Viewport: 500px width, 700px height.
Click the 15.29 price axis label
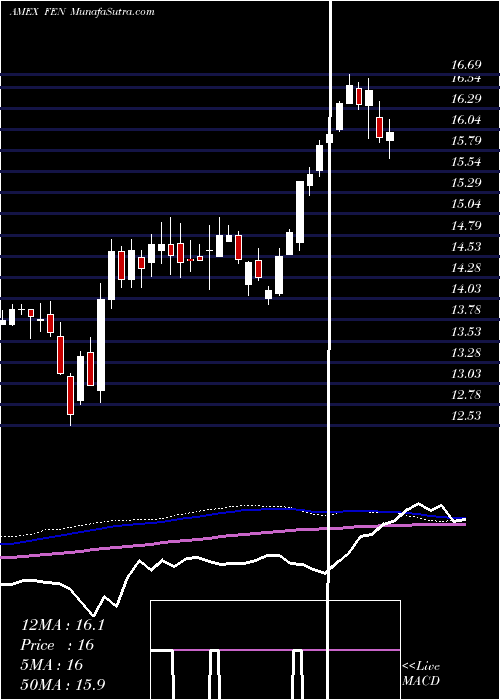pyautogui.click(x=466, y=183)
